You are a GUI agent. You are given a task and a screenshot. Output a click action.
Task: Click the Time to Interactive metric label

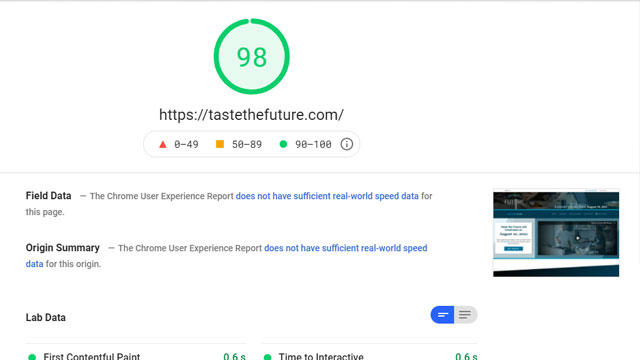[x=321, y=356]
